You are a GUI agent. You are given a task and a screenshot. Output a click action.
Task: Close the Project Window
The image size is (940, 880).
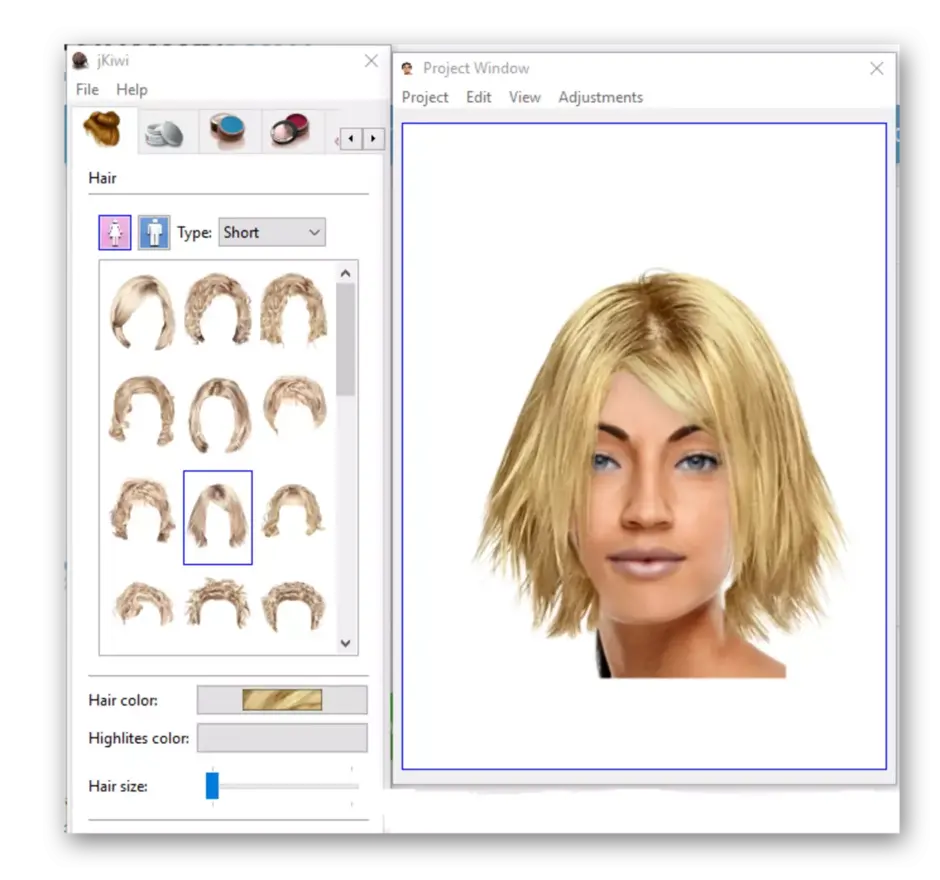pyautogui.click(x=876, y=68)
